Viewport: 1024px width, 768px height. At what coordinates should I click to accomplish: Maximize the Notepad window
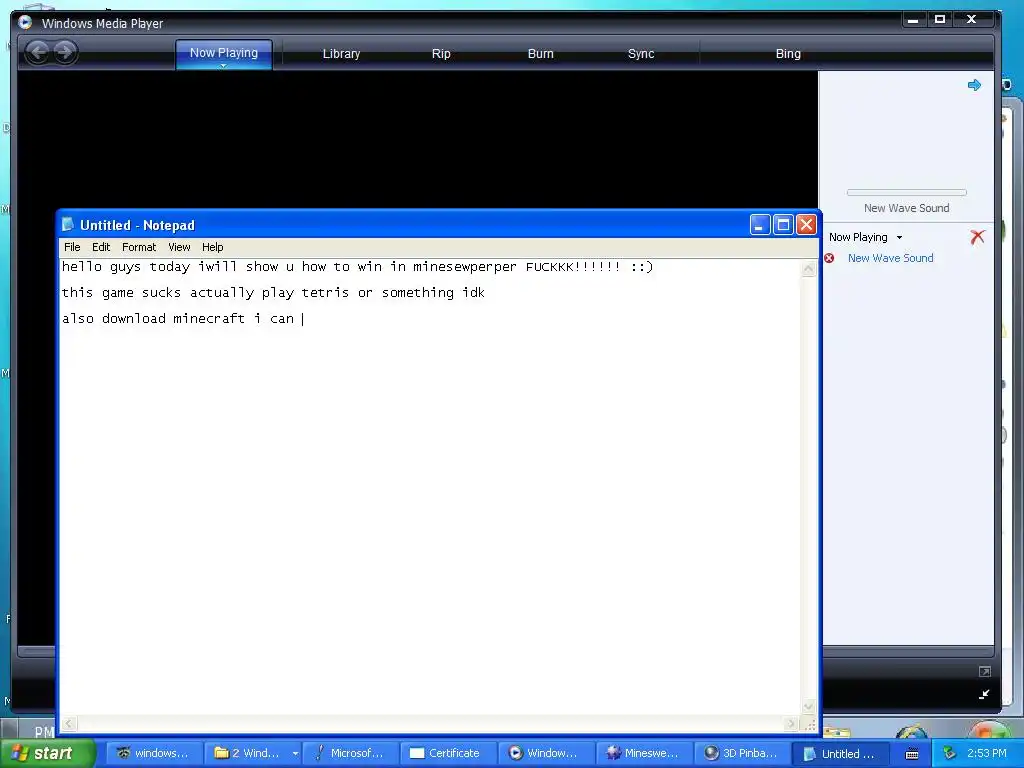point(783,225)
